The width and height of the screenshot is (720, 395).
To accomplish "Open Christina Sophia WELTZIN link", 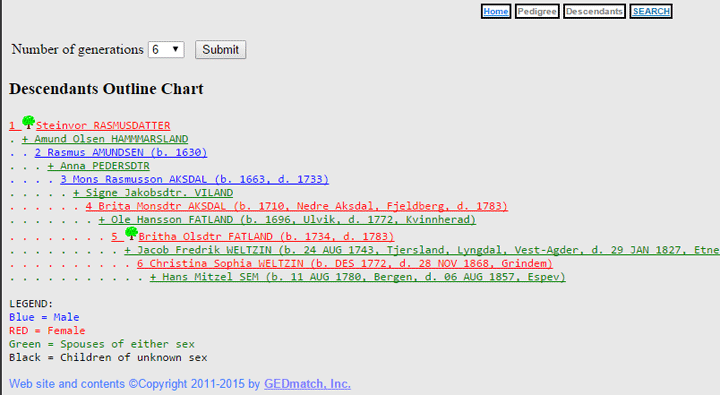I will (x=345, y=263).
